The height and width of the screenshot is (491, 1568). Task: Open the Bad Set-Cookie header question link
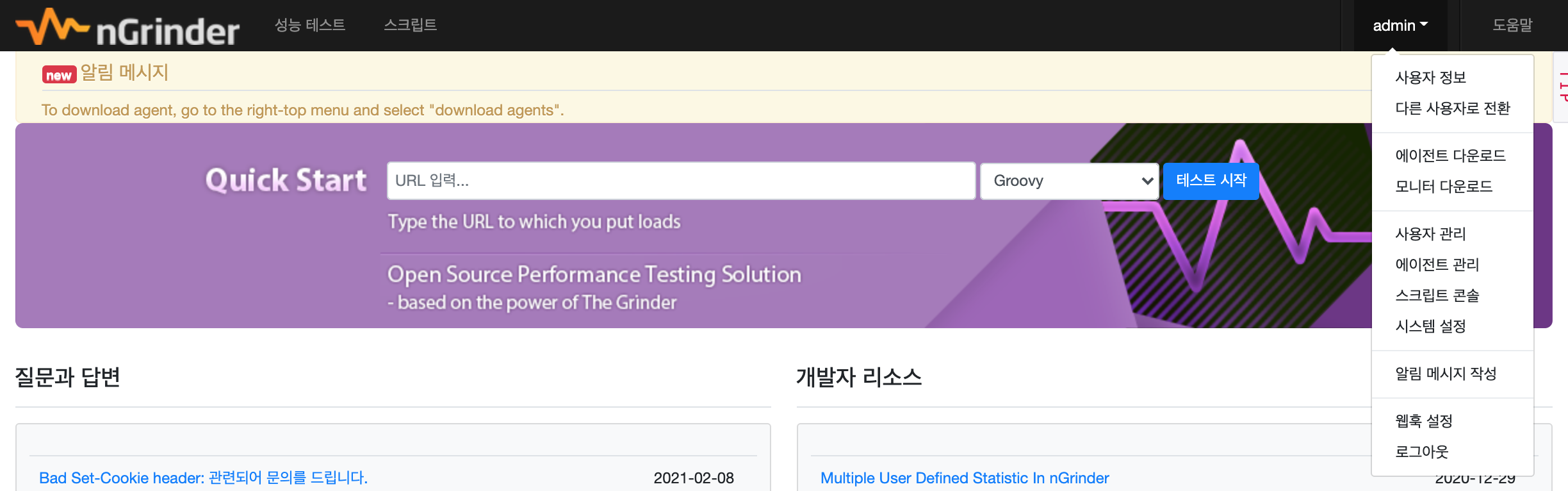tap(204, 478)
